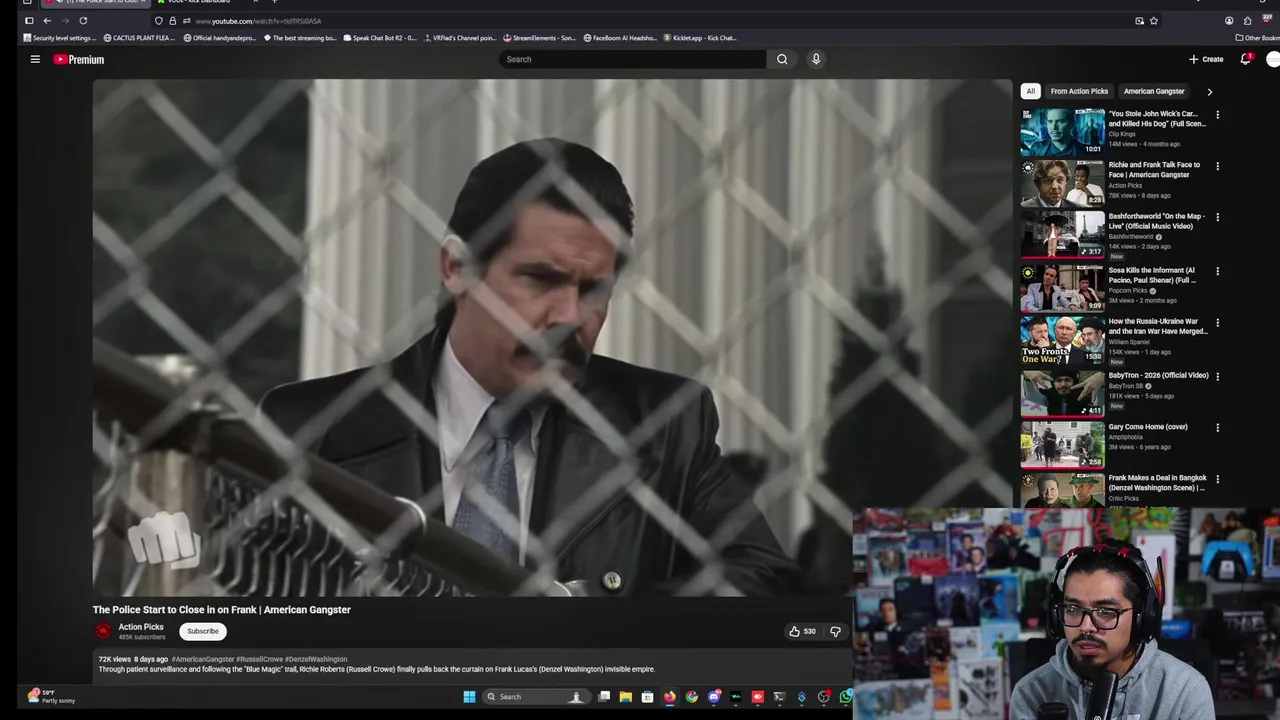Viewport: 1280px width, 720px height.
Task: Reload the browser page
Action: (83, 21)
